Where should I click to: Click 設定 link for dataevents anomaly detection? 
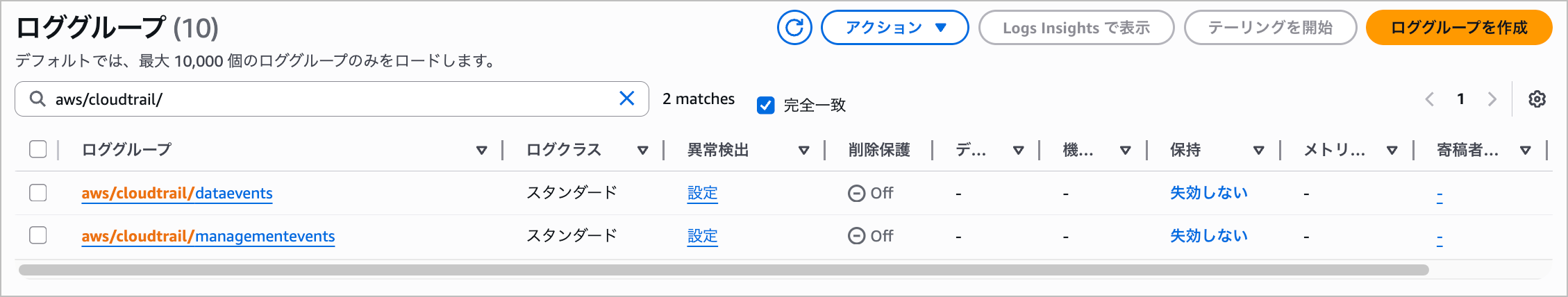702,193
